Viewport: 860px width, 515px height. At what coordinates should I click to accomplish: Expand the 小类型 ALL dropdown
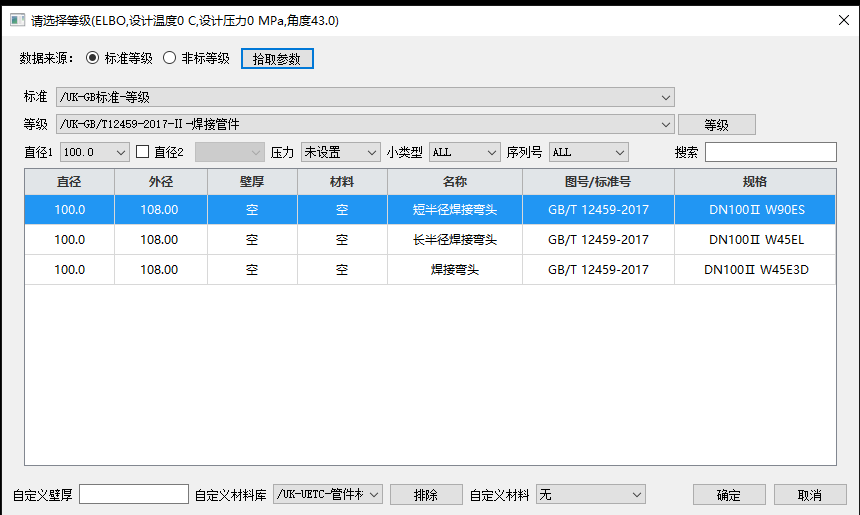coord(464,152)
